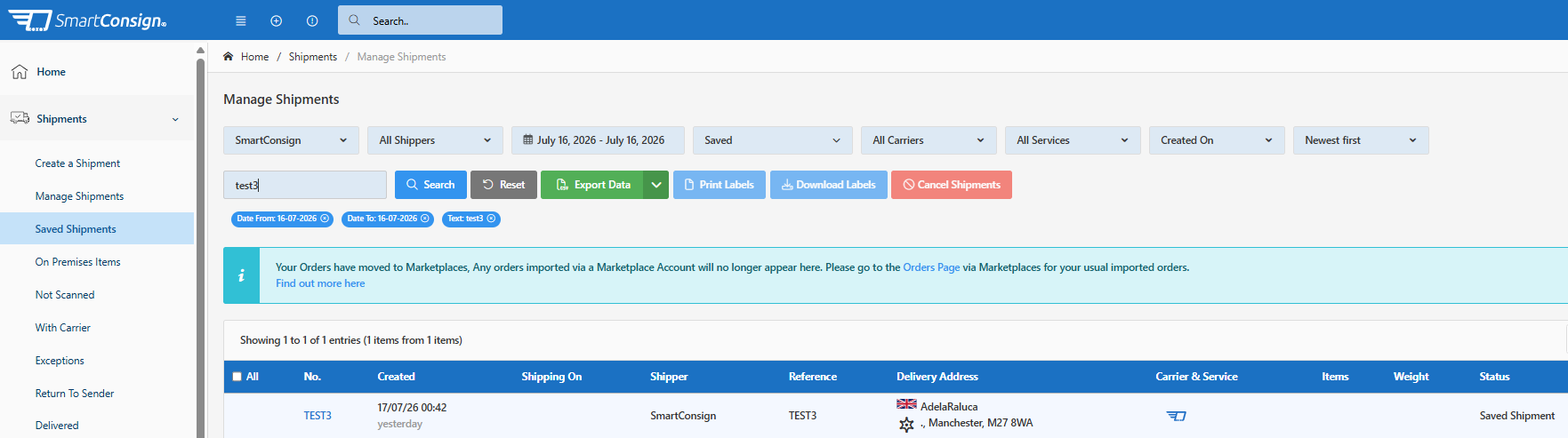Click the Shipments breadcrumb link

(313, 57)
